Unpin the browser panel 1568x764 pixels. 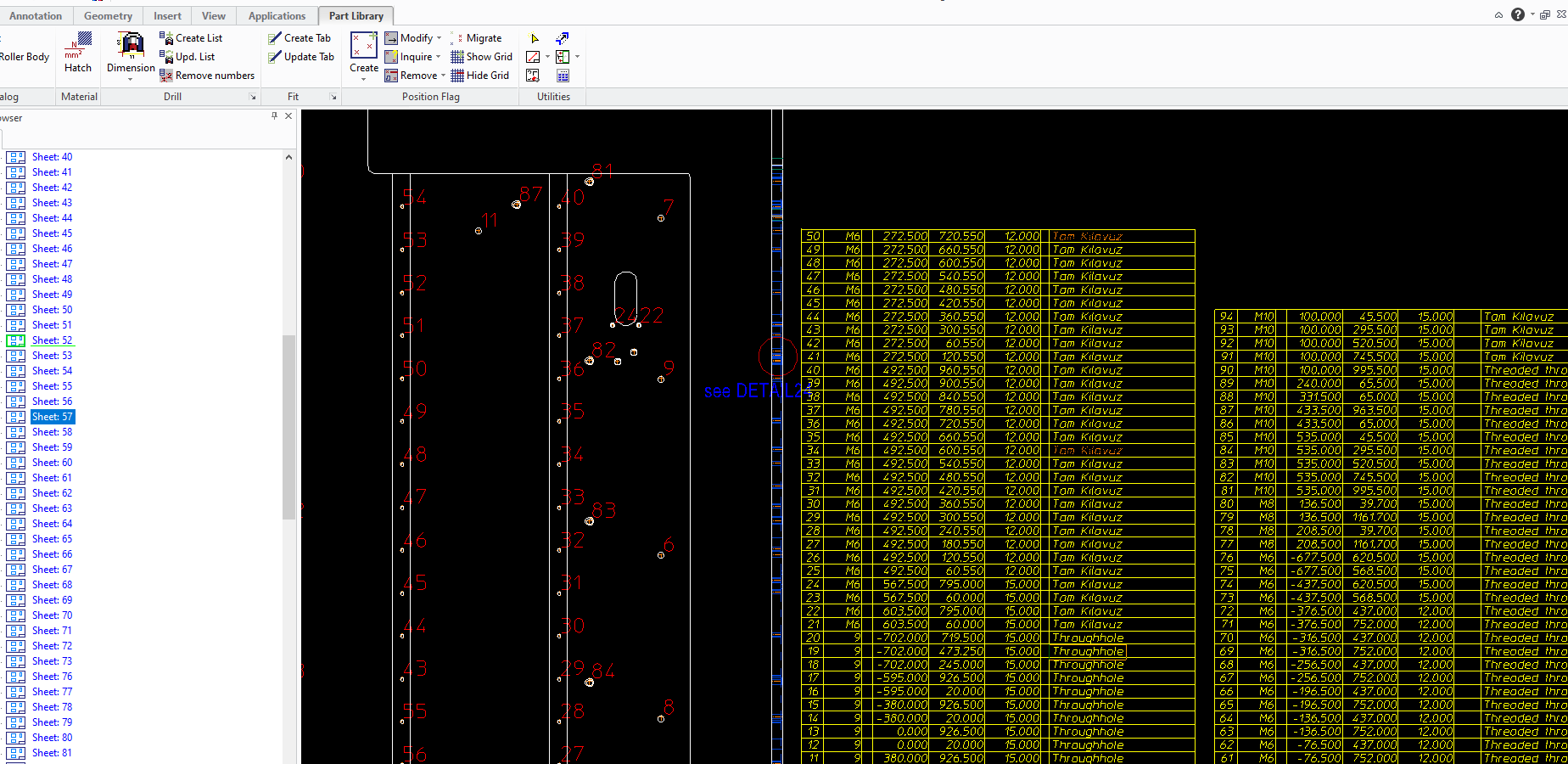(x=273, y=115)
